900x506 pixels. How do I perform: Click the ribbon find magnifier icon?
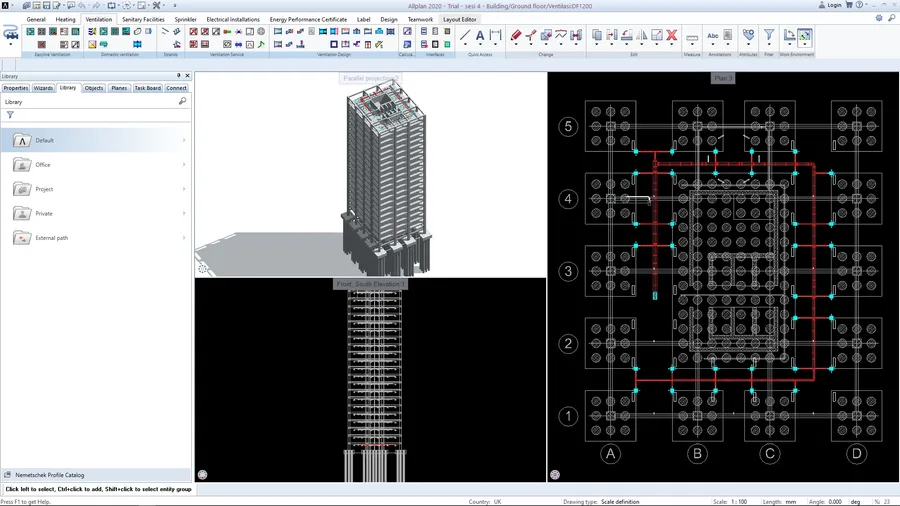[x=891, y=18]
